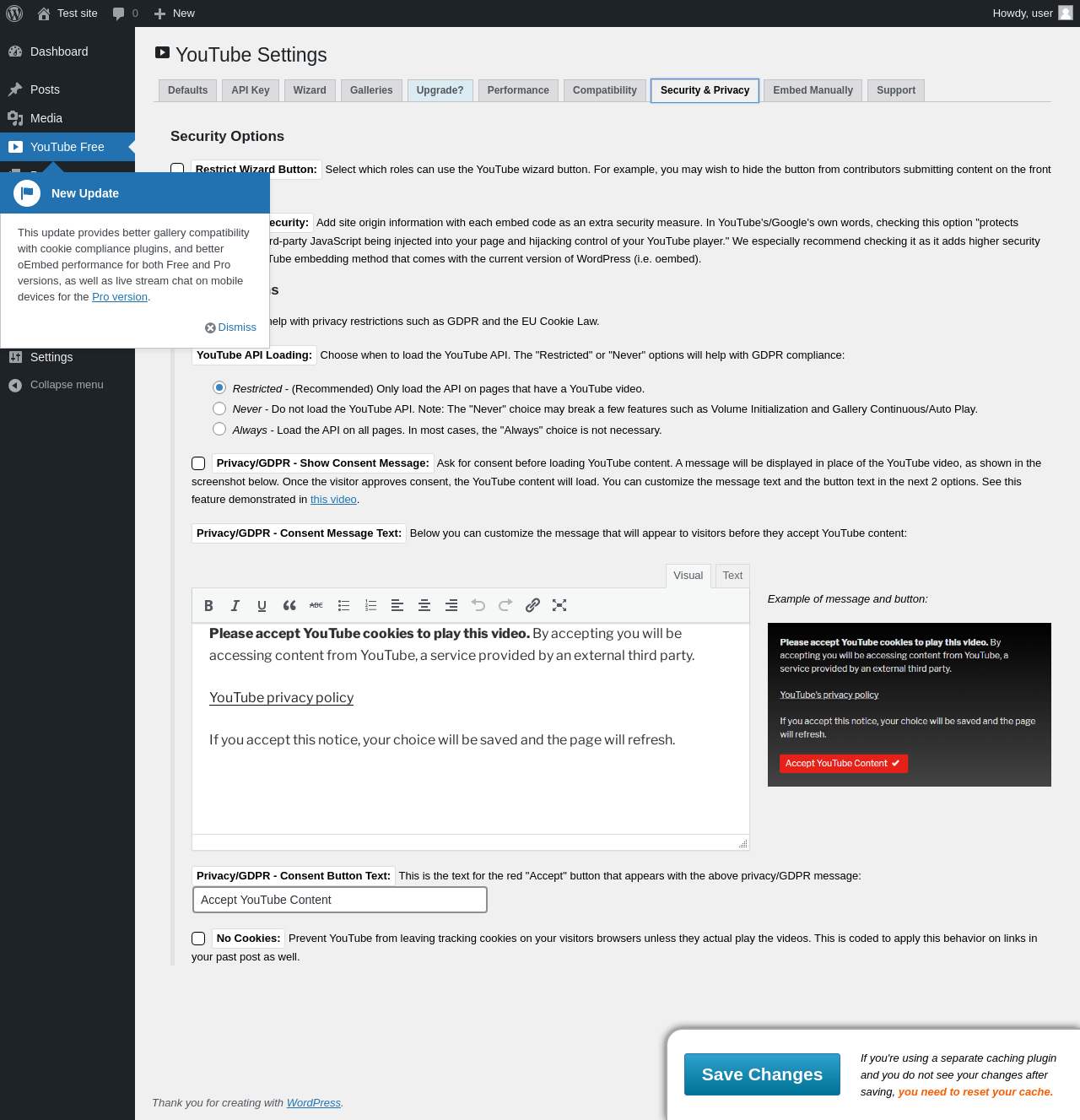1080x1120 pixels.
Task: Enter fullscreen editor mode
Action: coord(559,605)
